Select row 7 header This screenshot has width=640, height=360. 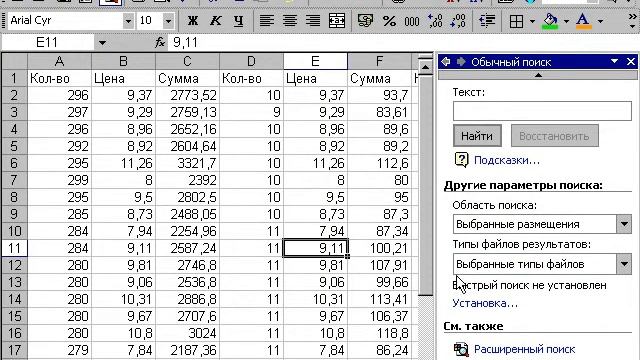(x=14, y=180)
